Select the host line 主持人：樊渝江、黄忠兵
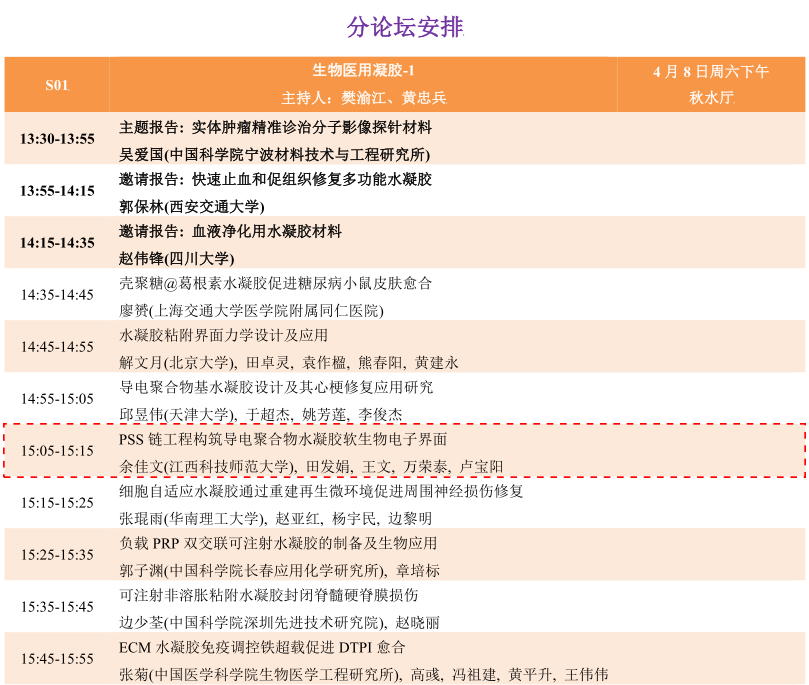 click(x=363, y=98)
